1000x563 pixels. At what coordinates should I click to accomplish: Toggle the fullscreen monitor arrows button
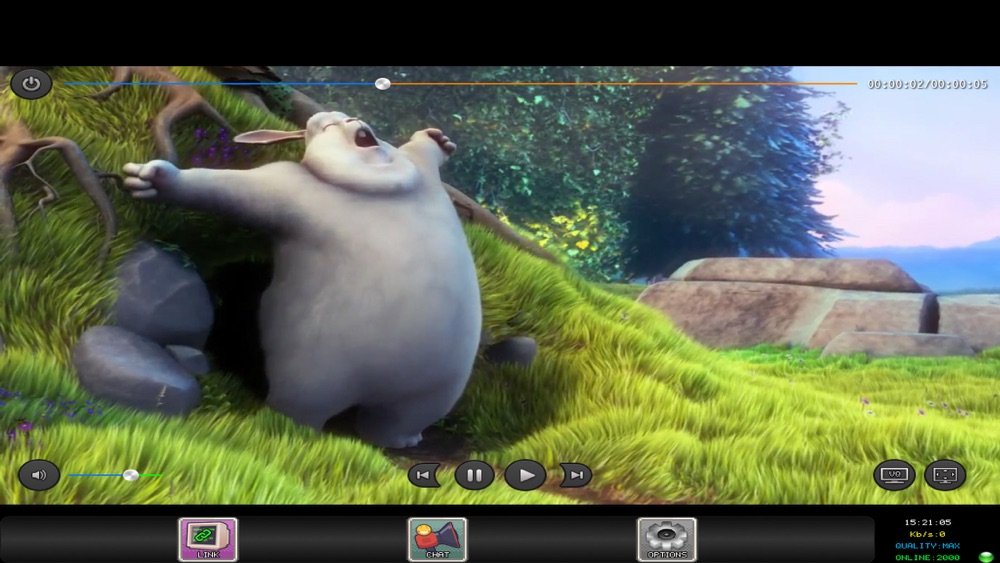pyautogui.click(x=945, y=475)
